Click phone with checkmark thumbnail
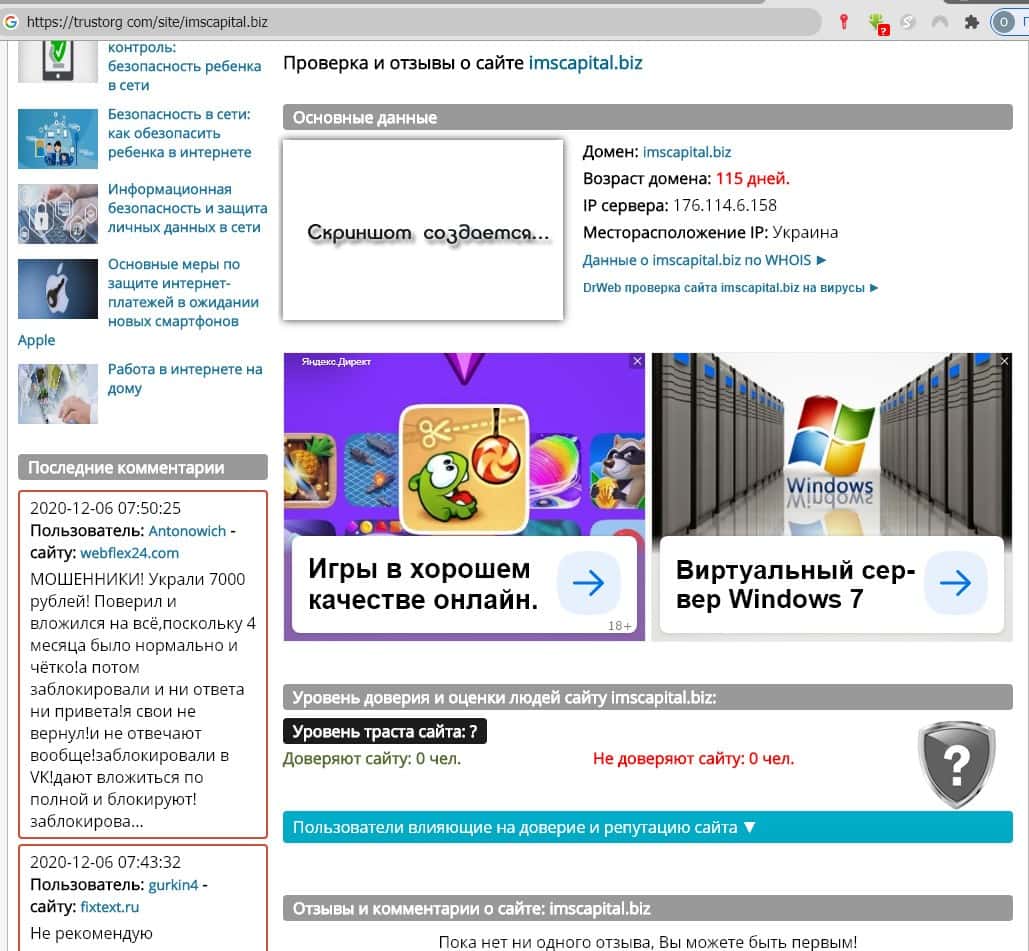This screenshot has width=1029, height=951. click(58, 61)
